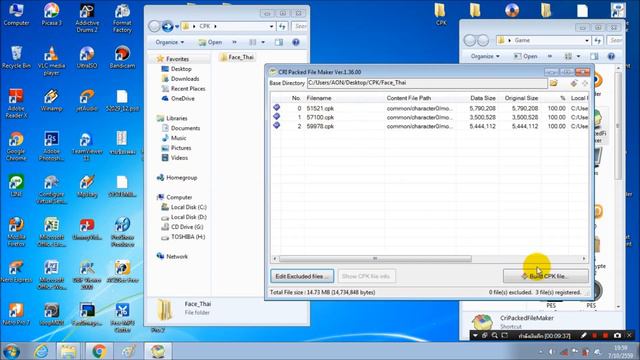Select the Face_Thai folder in CPK window
Screen dimensions: 640x360
[237, 58]
